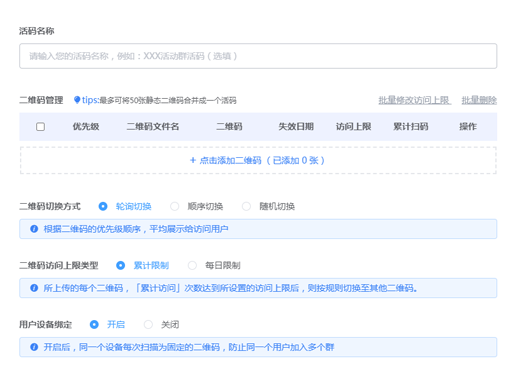Click info icon in 累计访问 description box
The image size is (520, 380).
34,288
